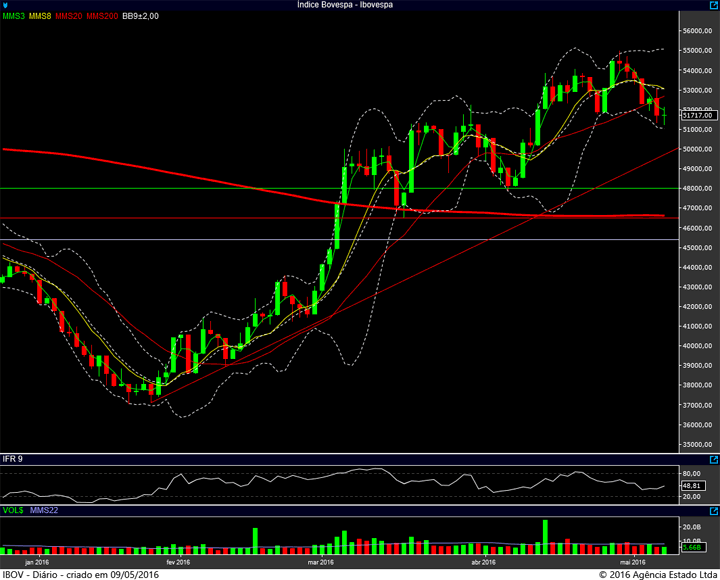
Task: Click the jan 2016 date axis label
Action: tap(37, 562)
